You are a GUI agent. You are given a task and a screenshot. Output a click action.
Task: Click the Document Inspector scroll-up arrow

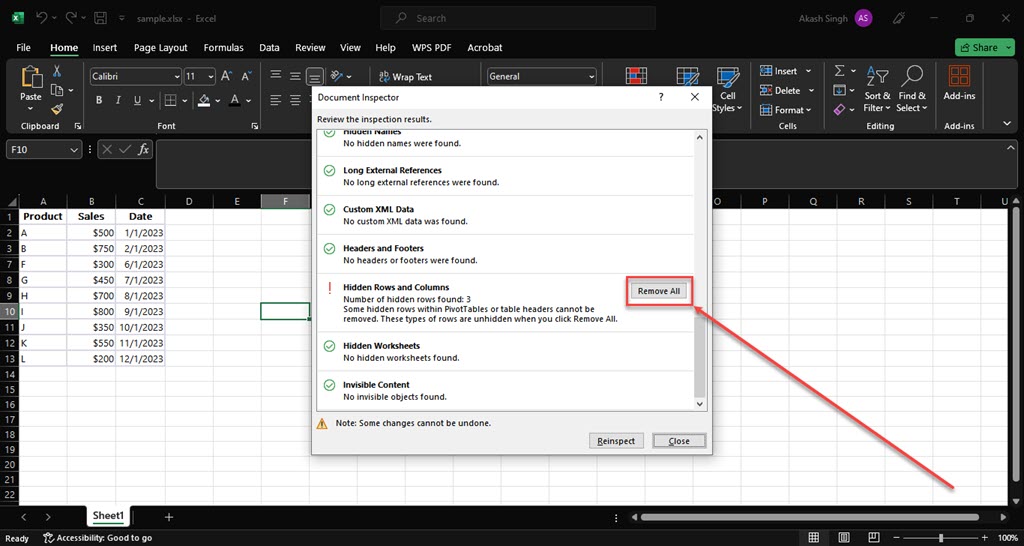[x=700, y=137]
